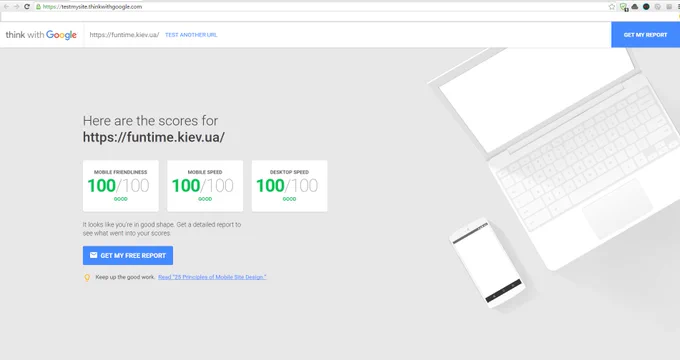Reload the page with the refresh icon
Image resolution: width=680 pixels, height=360 pixels.
point(27,7)
